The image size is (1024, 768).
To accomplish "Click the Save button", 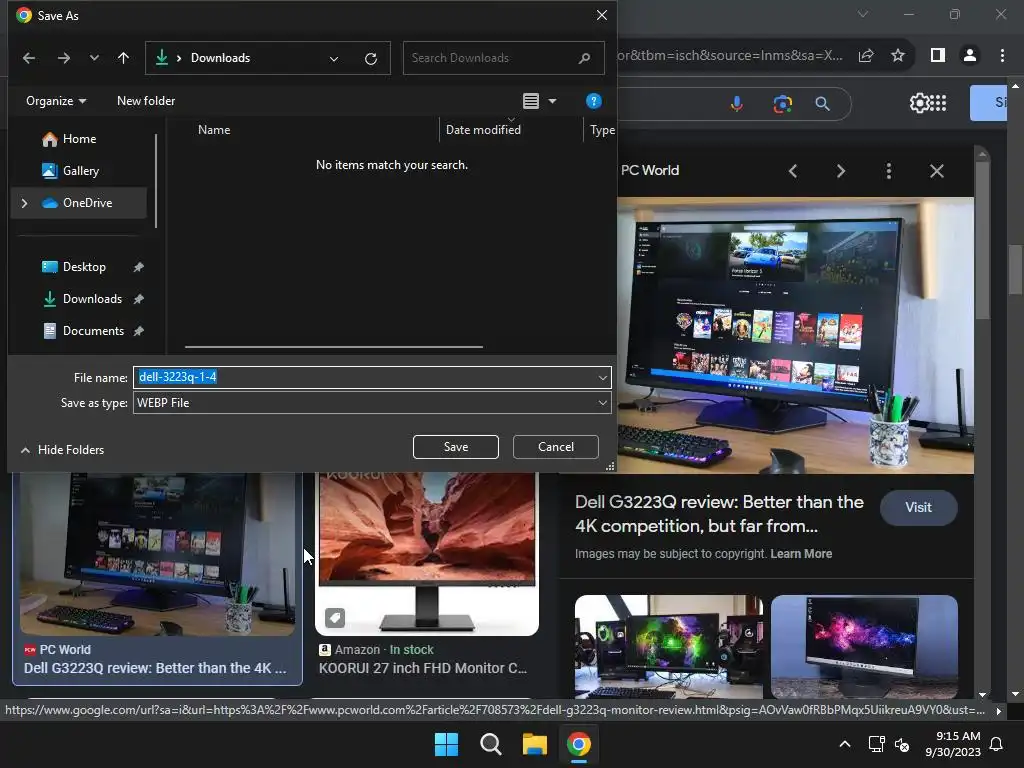I will tap(456, 447).
